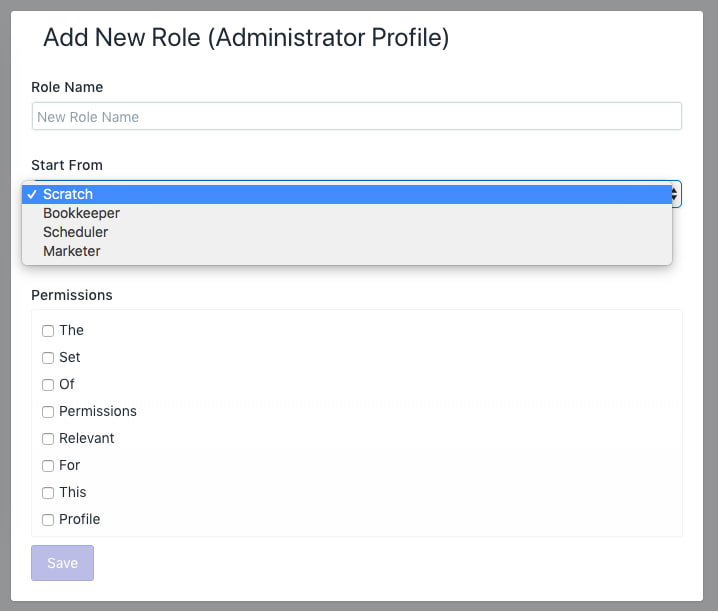Click the 'This' label text
The image size is (718, 611).
pos(73,492)
